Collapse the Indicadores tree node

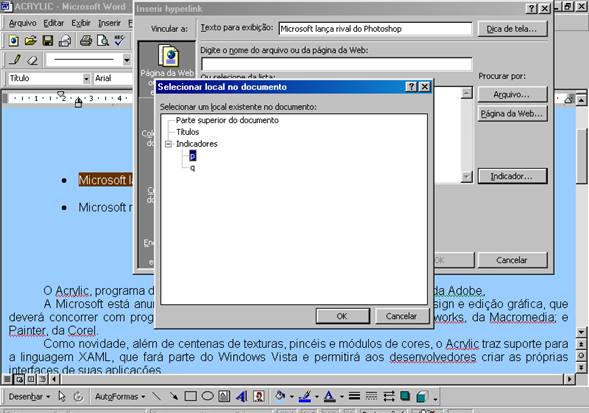[168, 144]
